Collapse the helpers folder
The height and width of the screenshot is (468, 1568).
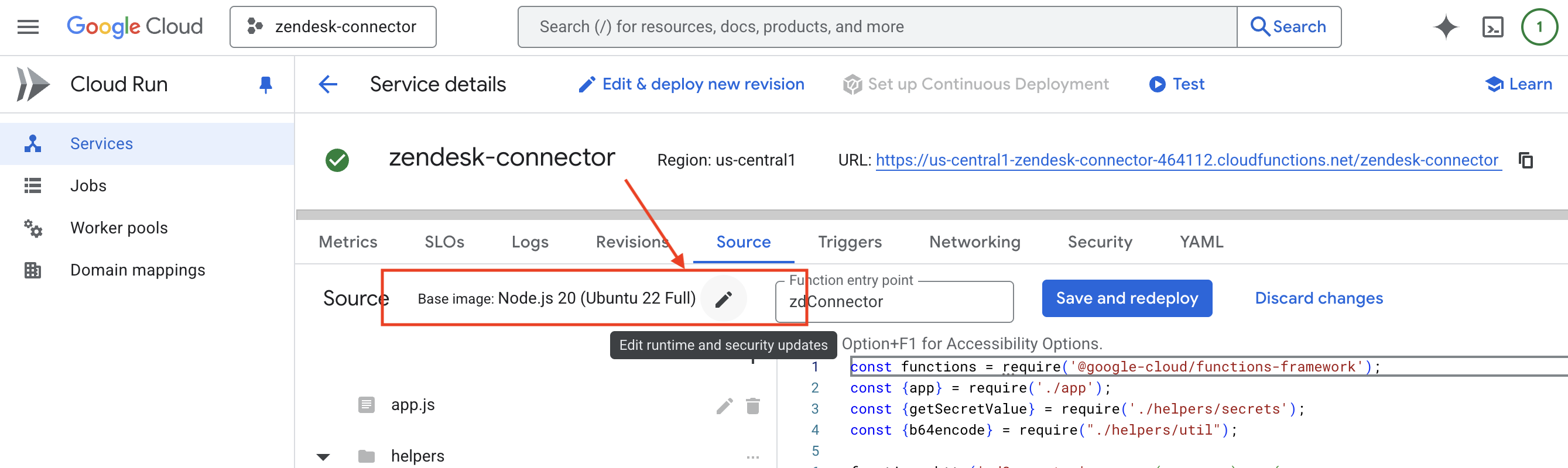click(x=323, y=456)
